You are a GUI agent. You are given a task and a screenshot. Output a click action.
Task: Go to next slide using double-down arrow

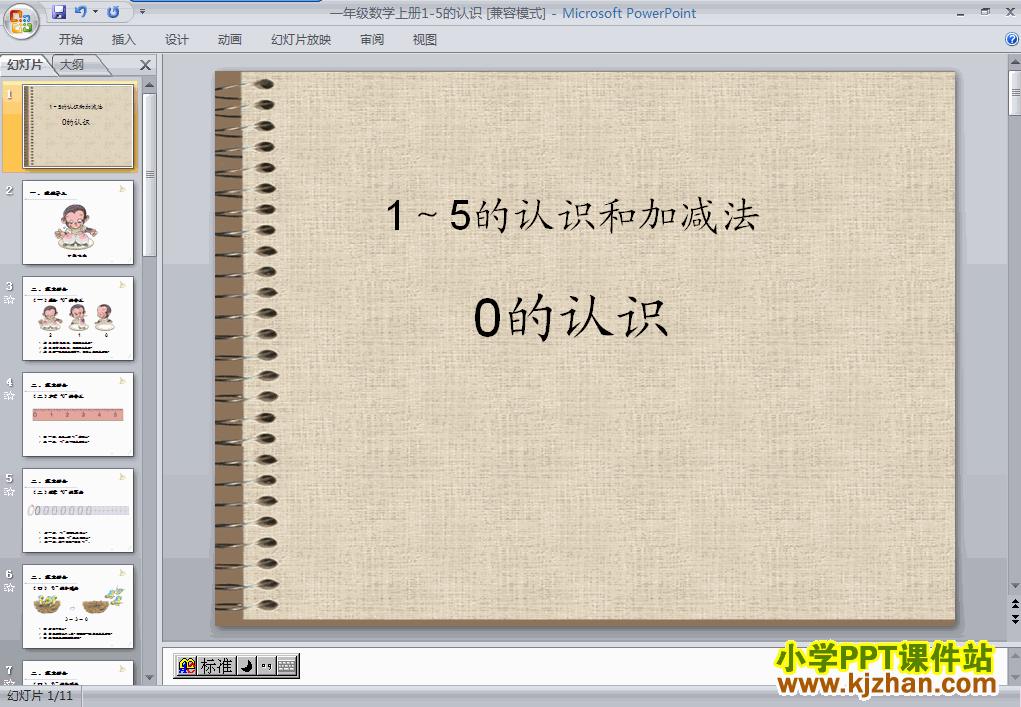[1014, 618]
